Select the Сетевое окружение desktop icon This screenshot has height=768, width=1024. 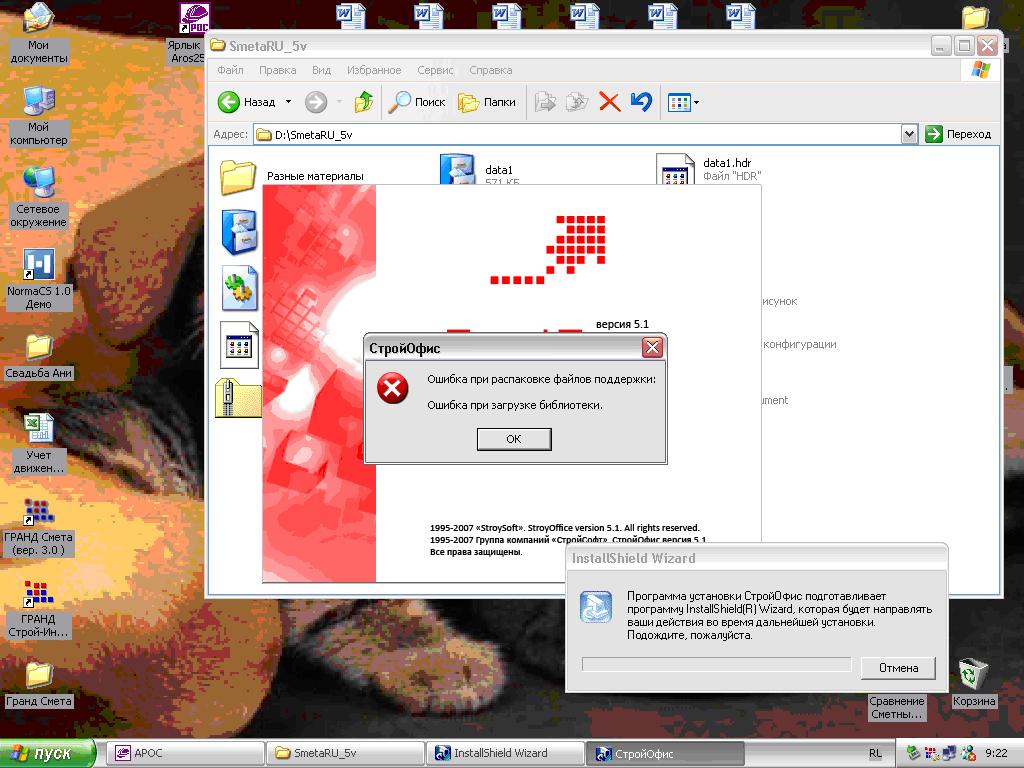39,197
